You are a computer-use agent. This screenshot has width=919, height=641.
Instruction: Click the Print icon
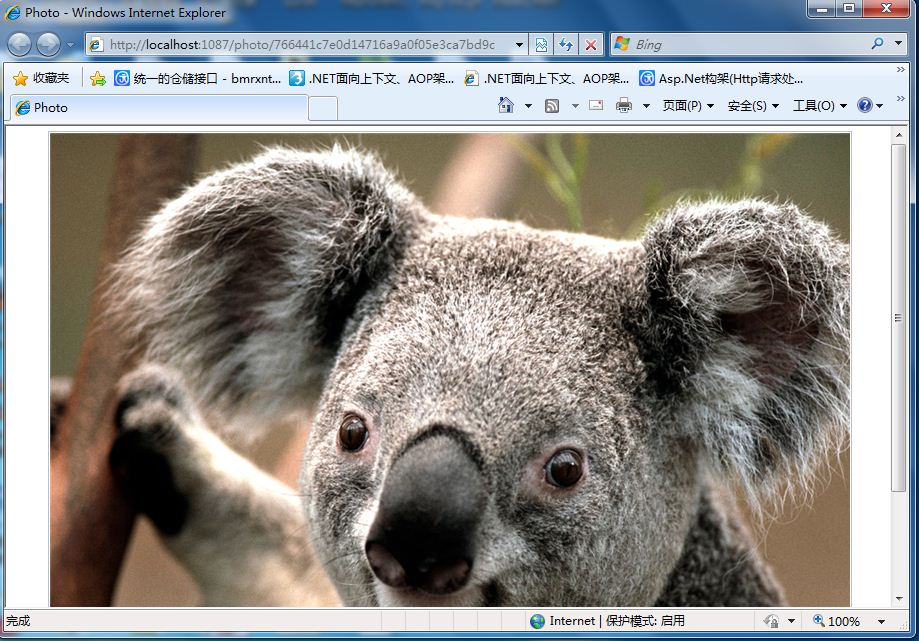[624, 105]
